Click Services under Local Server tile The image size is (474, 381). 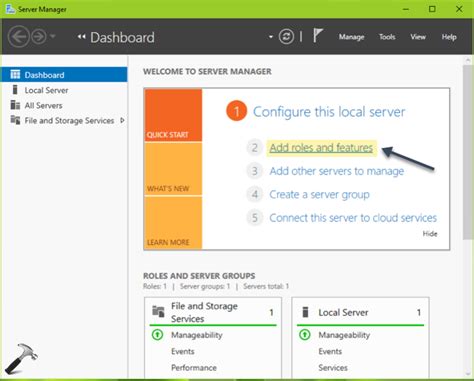pos(333,368)
